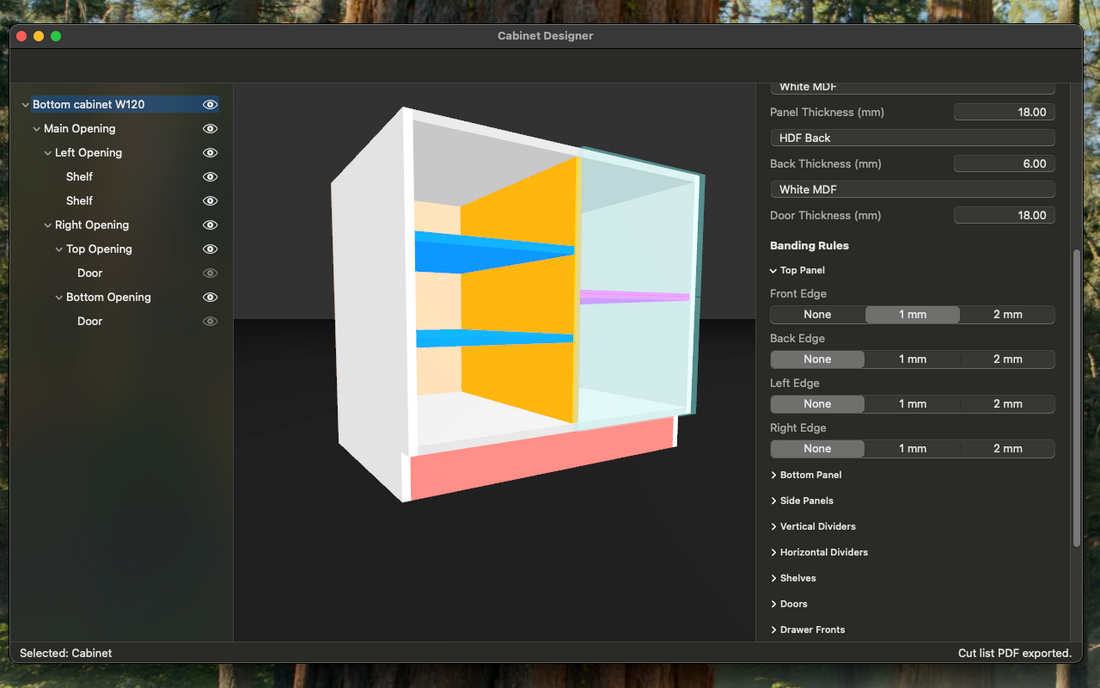Hide the Main Opening layer
Screen dimensions: 1100x688
pyautogui.click(x=210, y=128)
